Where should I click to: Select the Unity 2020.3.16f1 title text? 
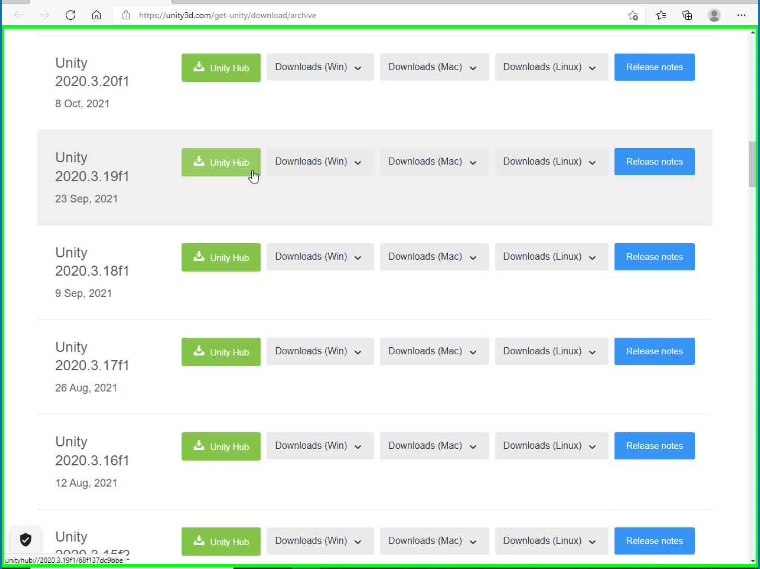[92, 450]
